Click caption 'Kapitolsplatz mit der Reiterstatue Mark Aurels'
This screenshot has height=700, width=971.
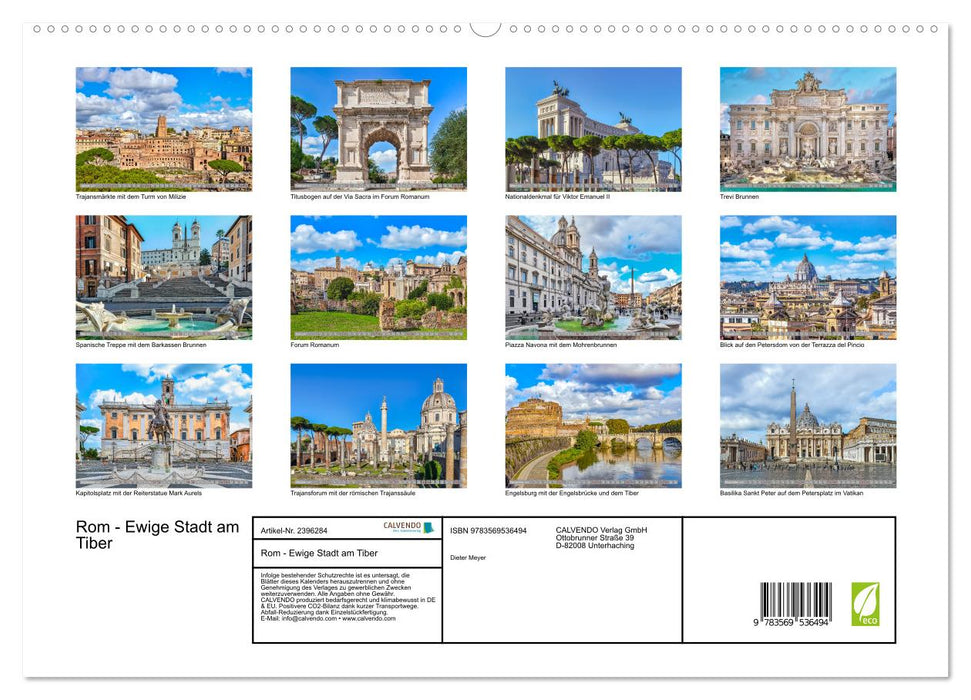point(139,493)
